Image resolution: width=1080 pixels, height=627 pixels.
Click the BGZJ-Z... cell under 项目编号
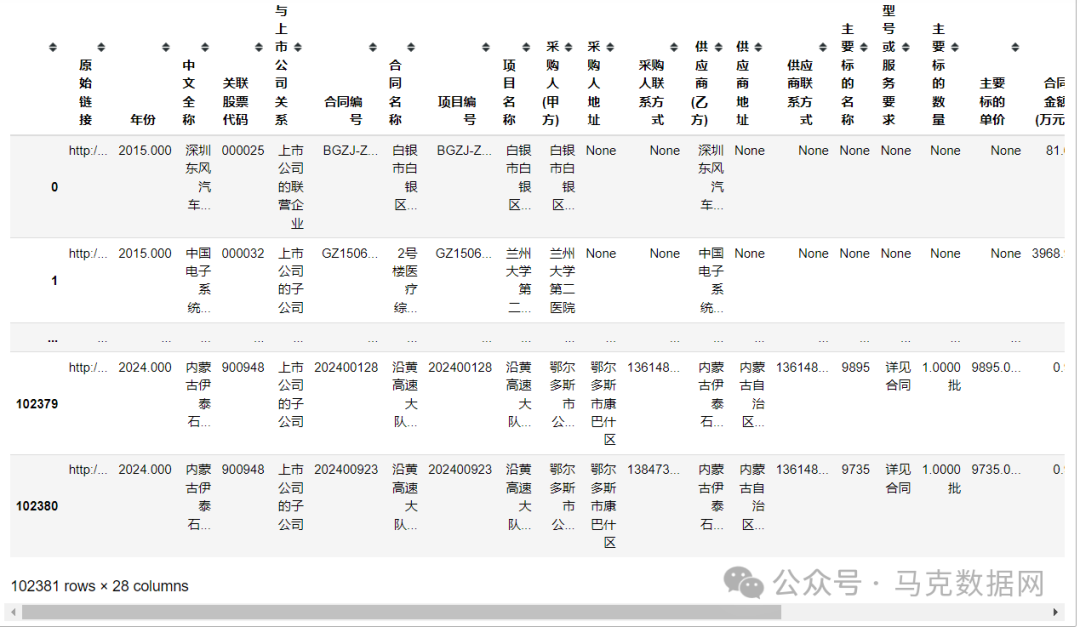(464, 150)
